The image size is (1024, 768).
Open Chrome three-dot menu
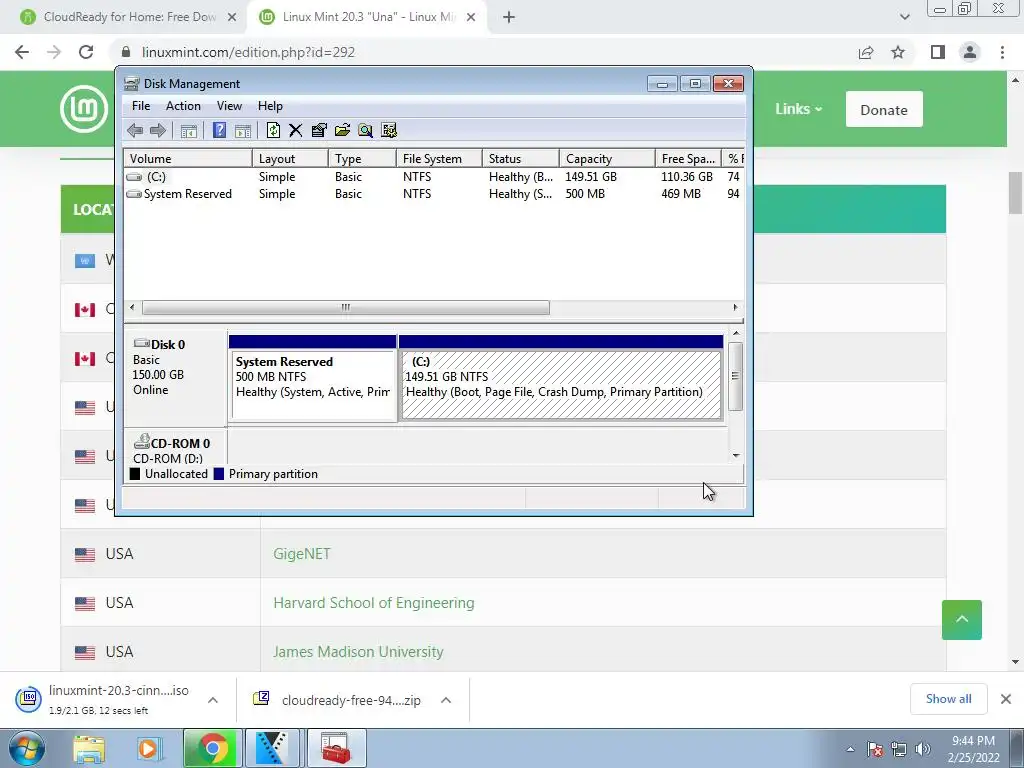point(1002,52)
